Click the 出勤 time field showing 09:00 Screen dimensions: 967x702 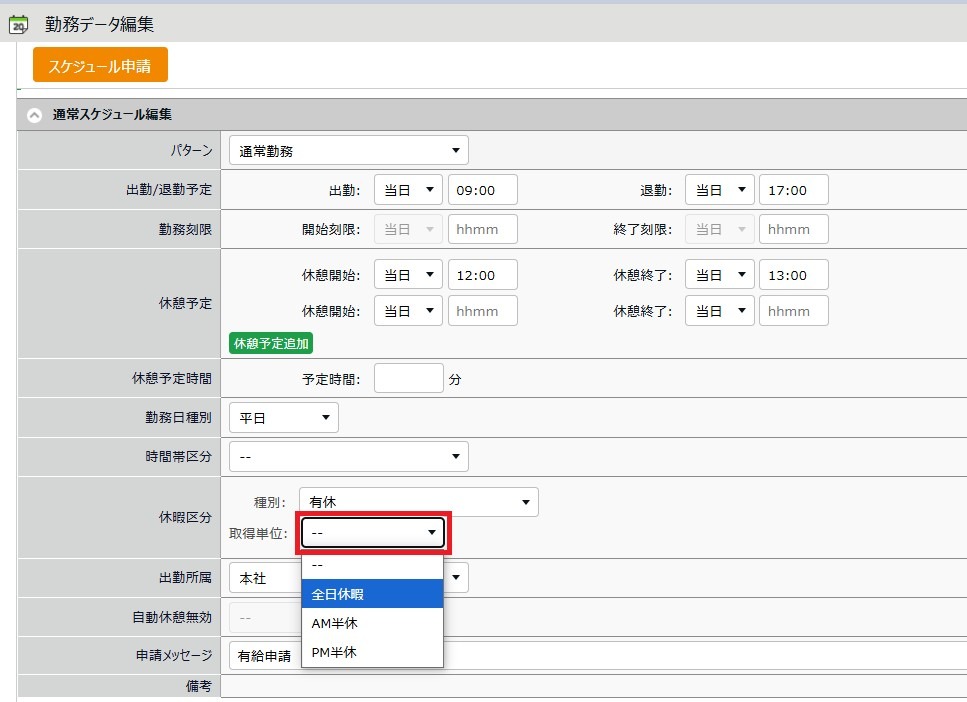[x=482, y=190]
